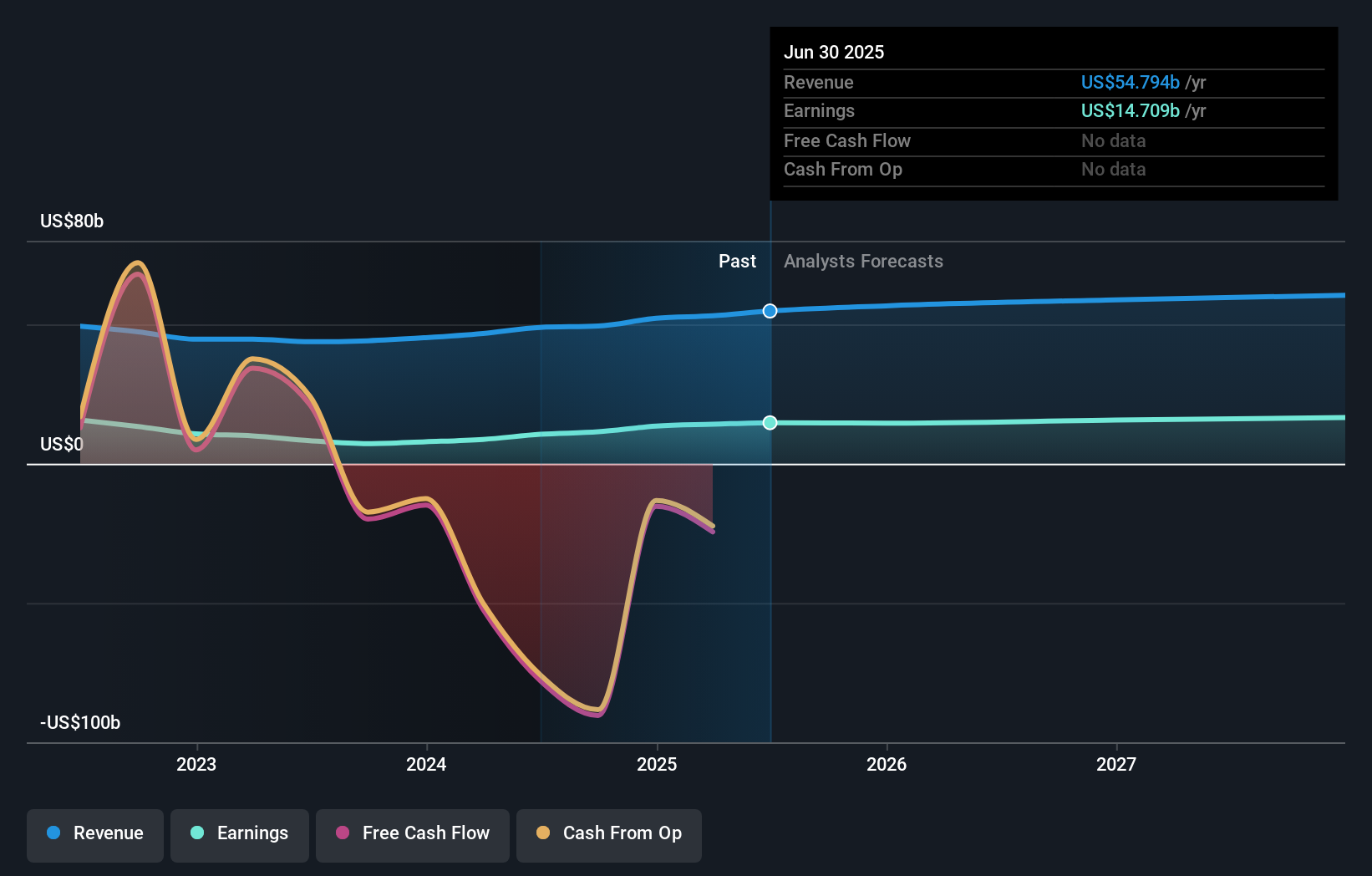Toggle the Earnings legend series

point(240,834)
